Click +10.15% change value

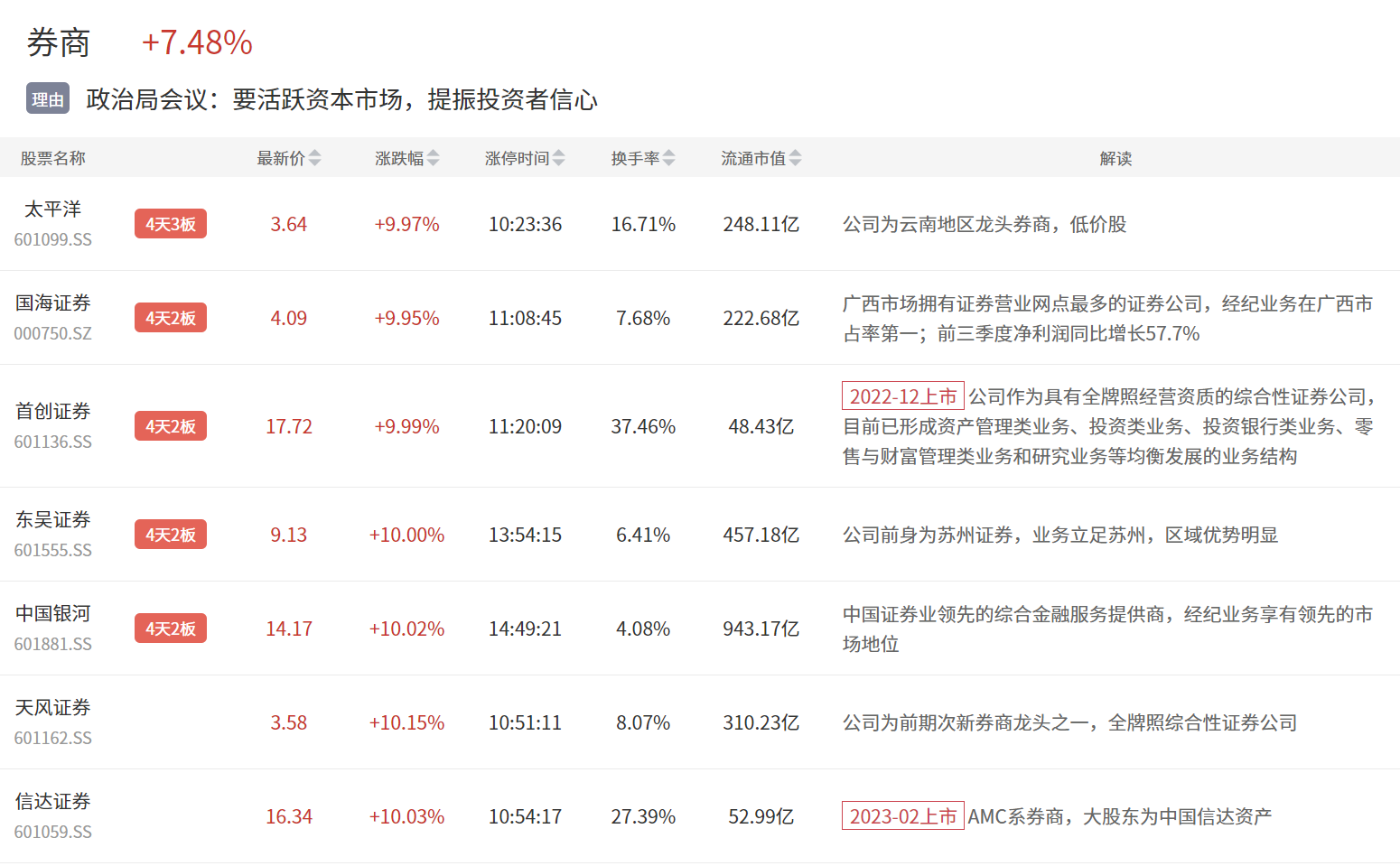(x=406, y=722)
